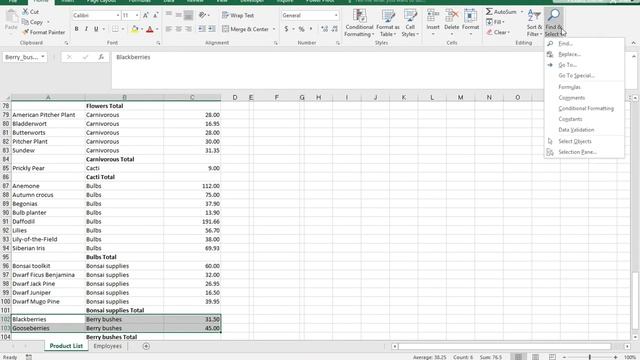Click the Decrease Decimal icon

pos(334,29)
